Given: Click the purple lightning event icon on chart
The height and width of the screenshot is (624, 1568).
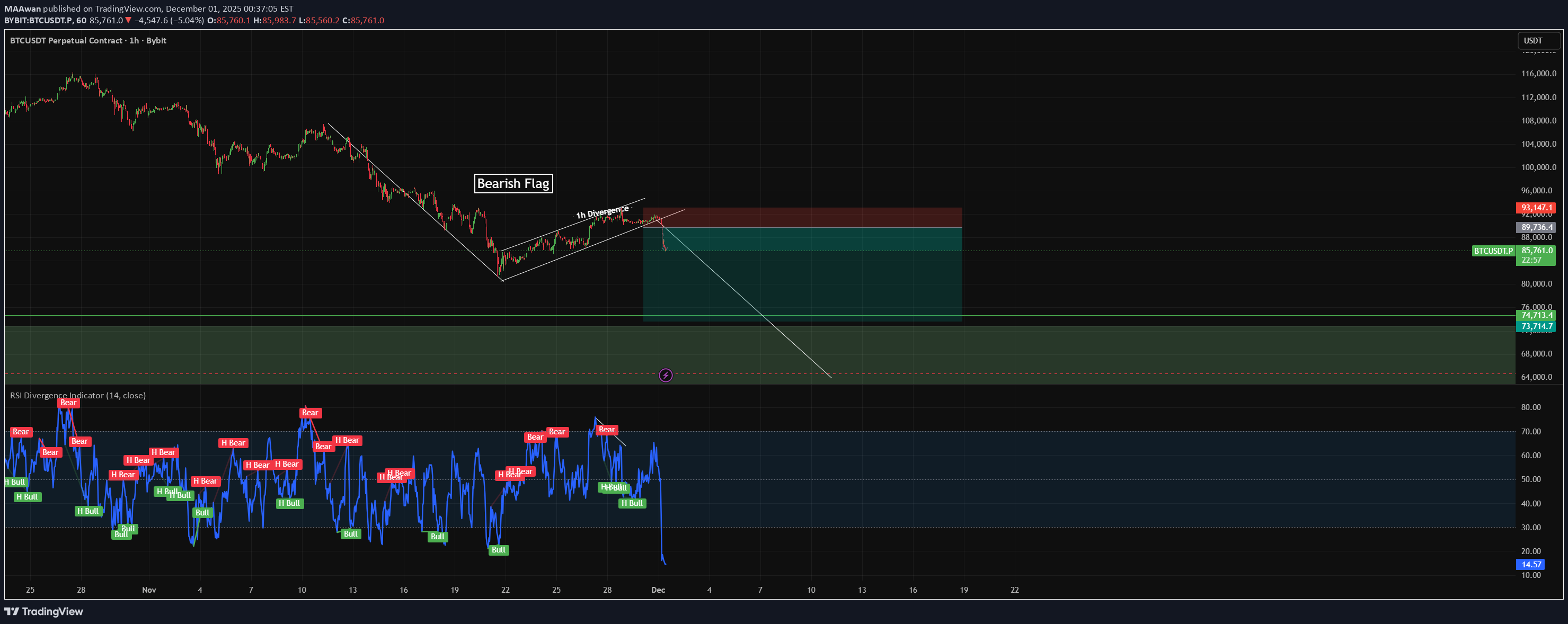Looking at the screenshot, I should coord(666,375).
